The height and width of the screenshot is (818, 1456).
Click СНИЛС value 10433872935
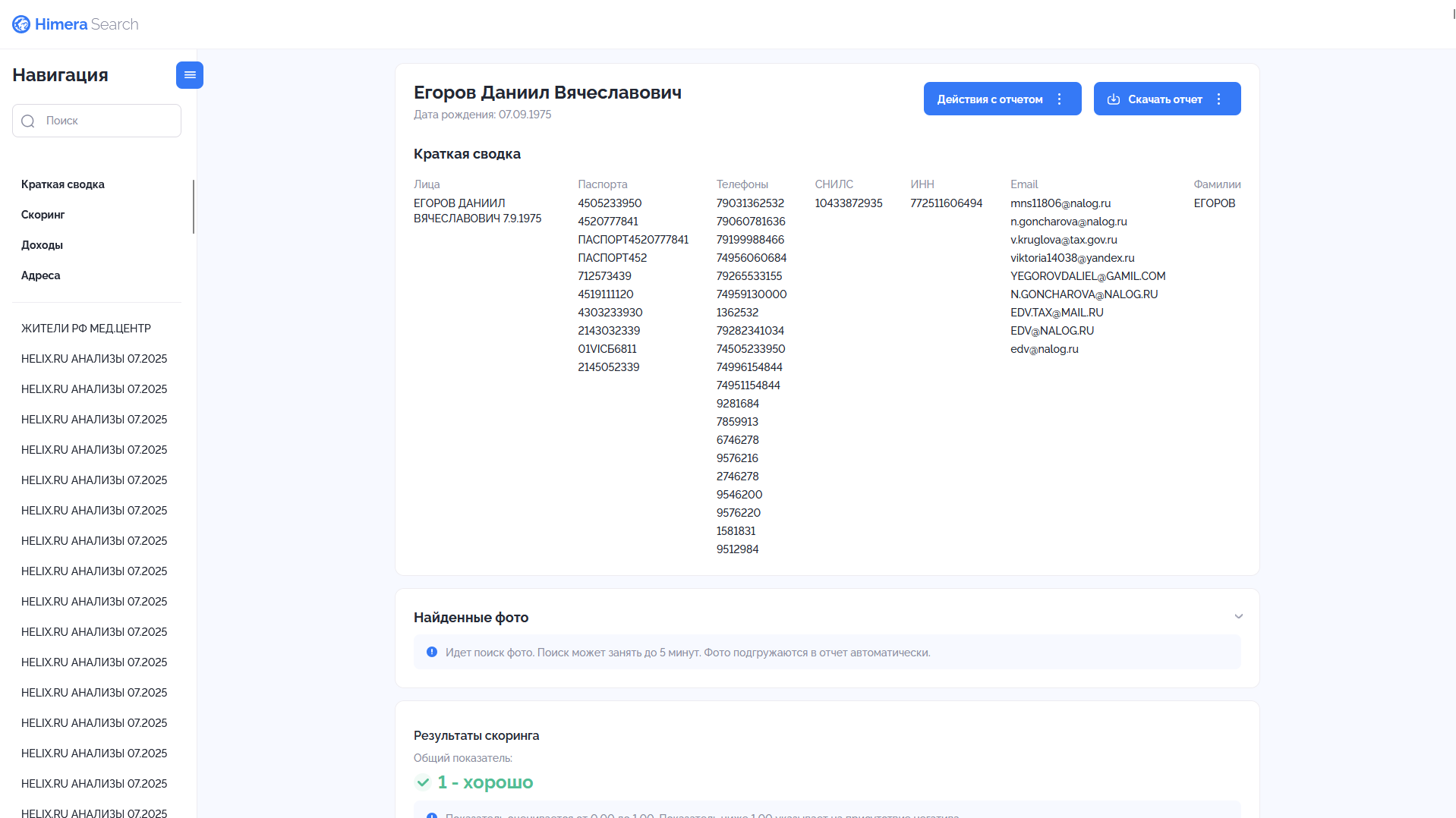pyautogui.click(x=849, y=203)
